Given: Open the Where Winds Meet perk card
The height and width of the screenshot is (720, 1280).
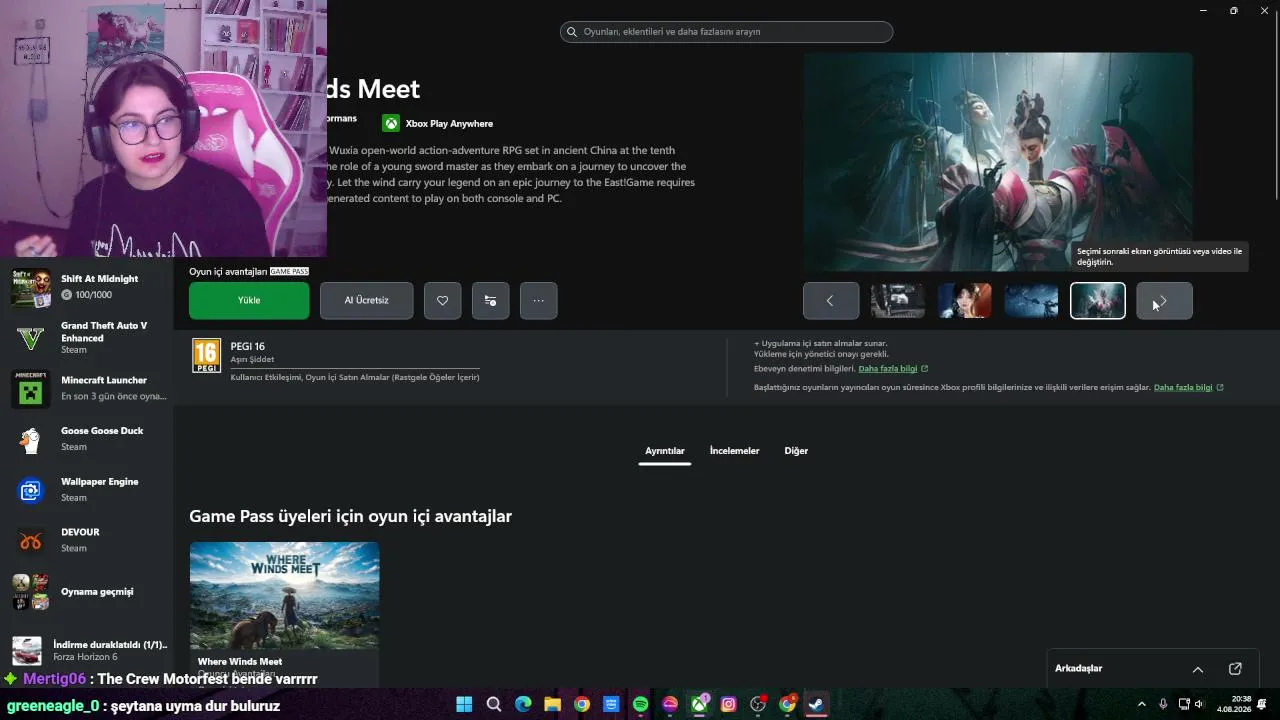Looking at the screenshot, I should (x=284, y=614).
